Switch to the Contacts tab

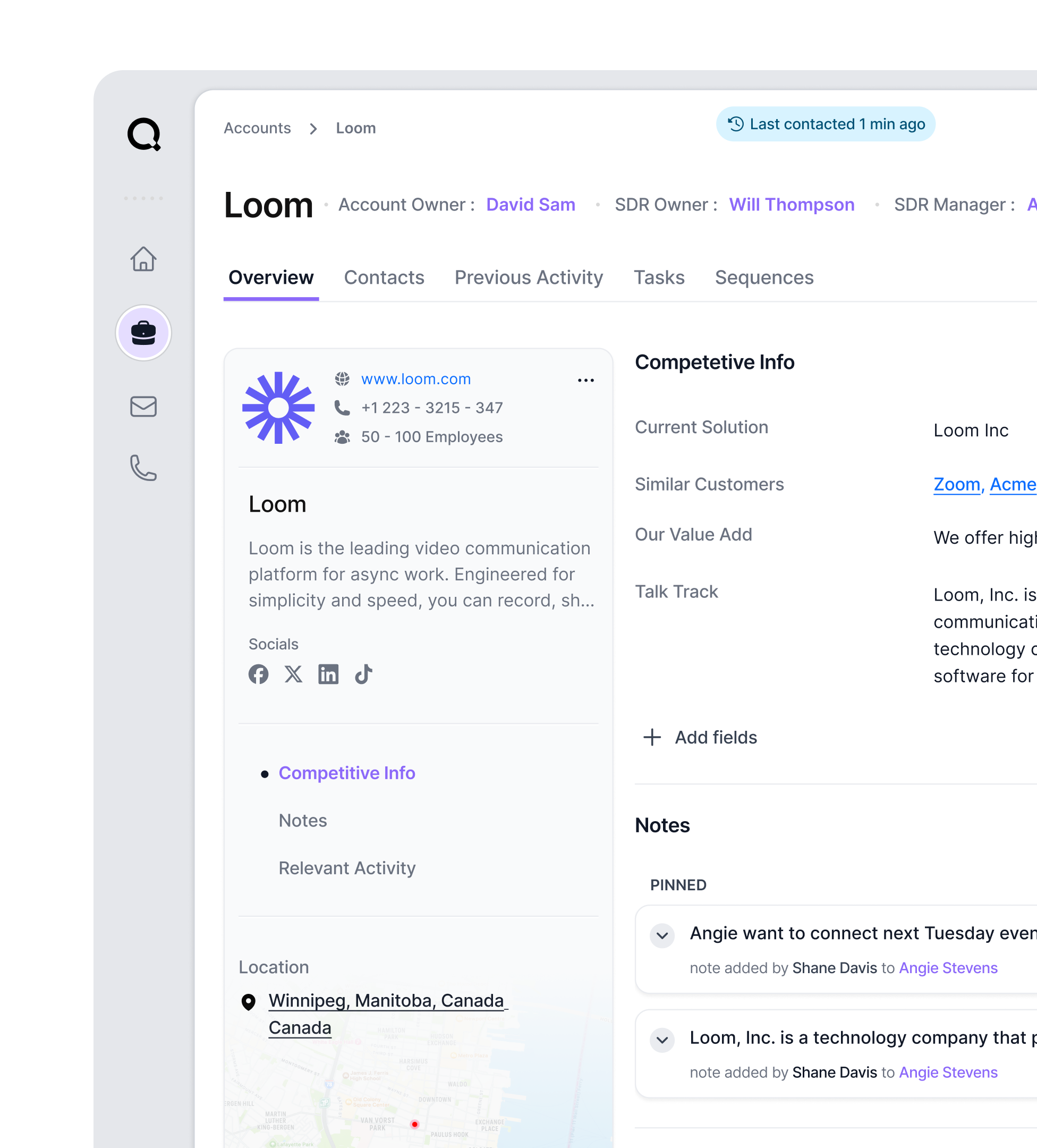384,277
